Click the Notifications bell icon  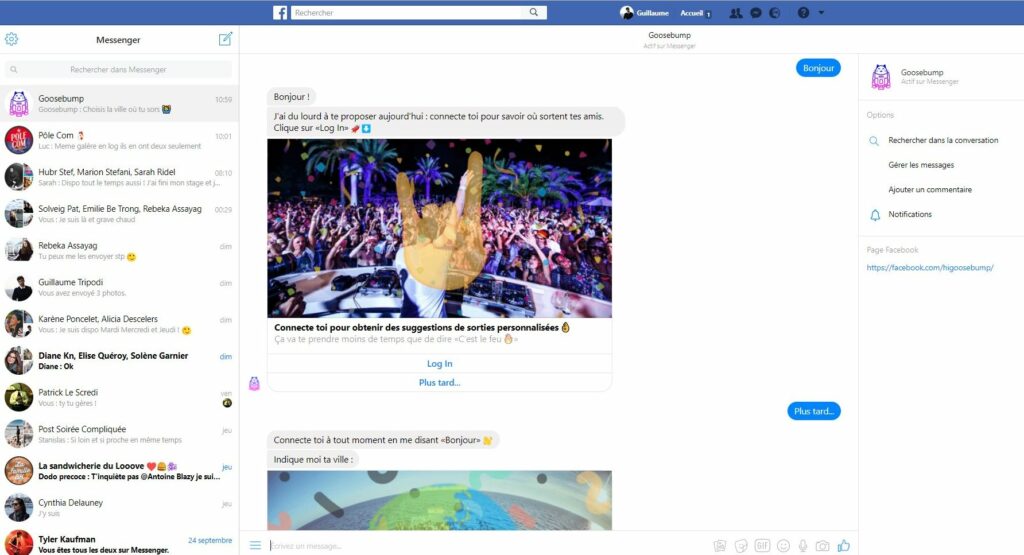(x=875, y=215)
